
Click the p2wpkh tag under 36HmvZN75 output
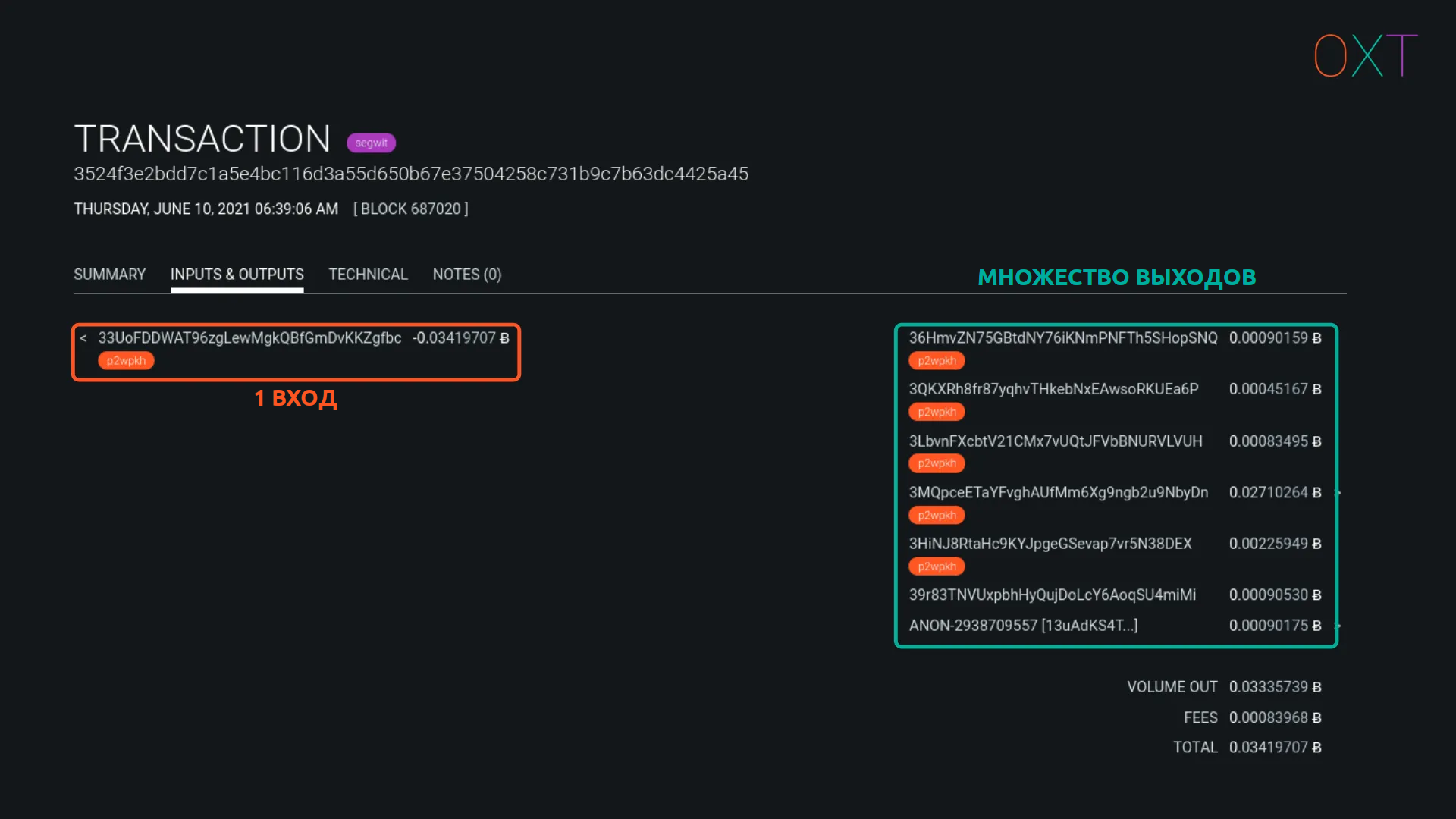click(937, 361)
